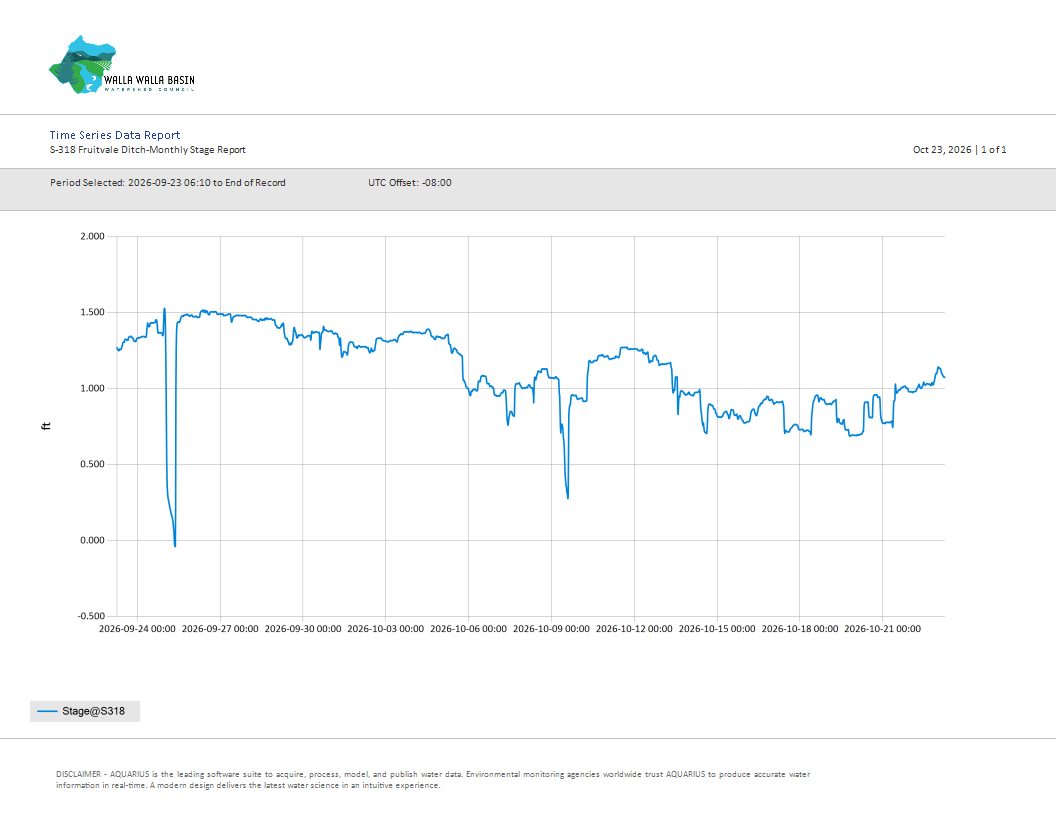Click the 1.000 y-axis label

coord(92,388)
